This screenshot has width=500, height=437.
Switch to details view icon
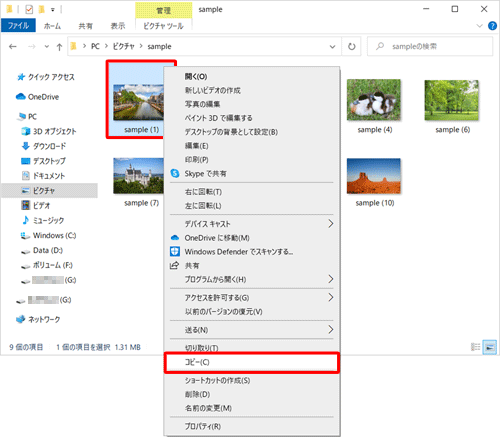475,347
